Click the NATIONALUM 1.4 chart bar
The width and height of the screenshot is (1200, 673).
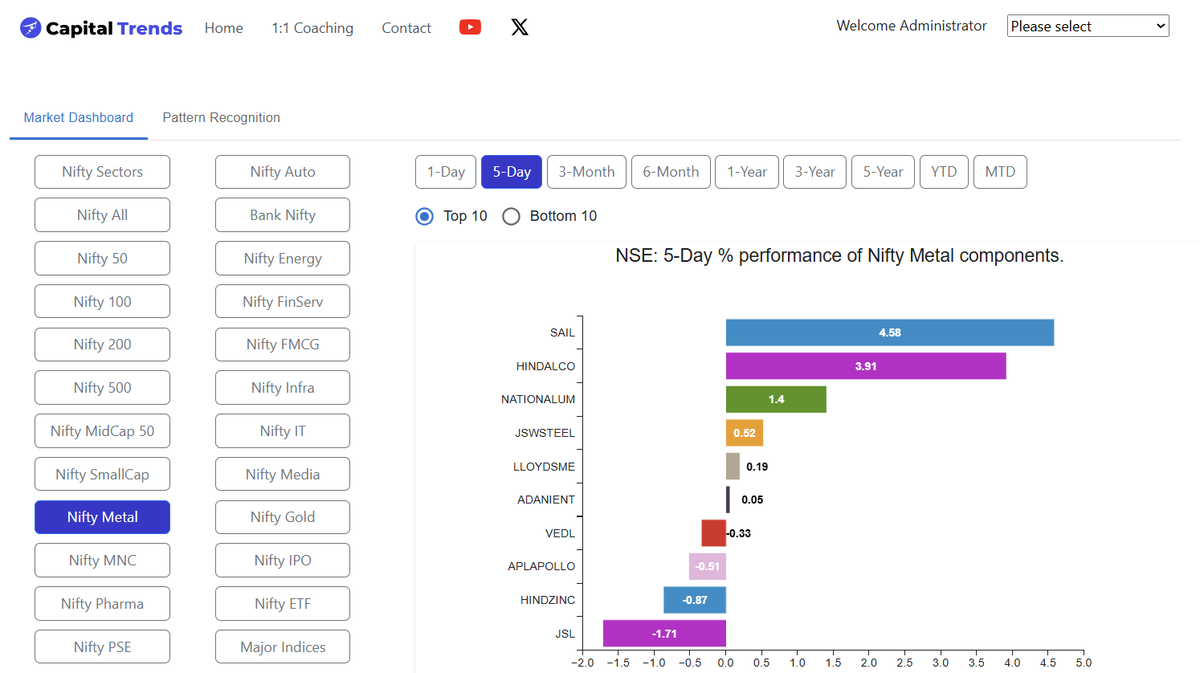point(776,399)
